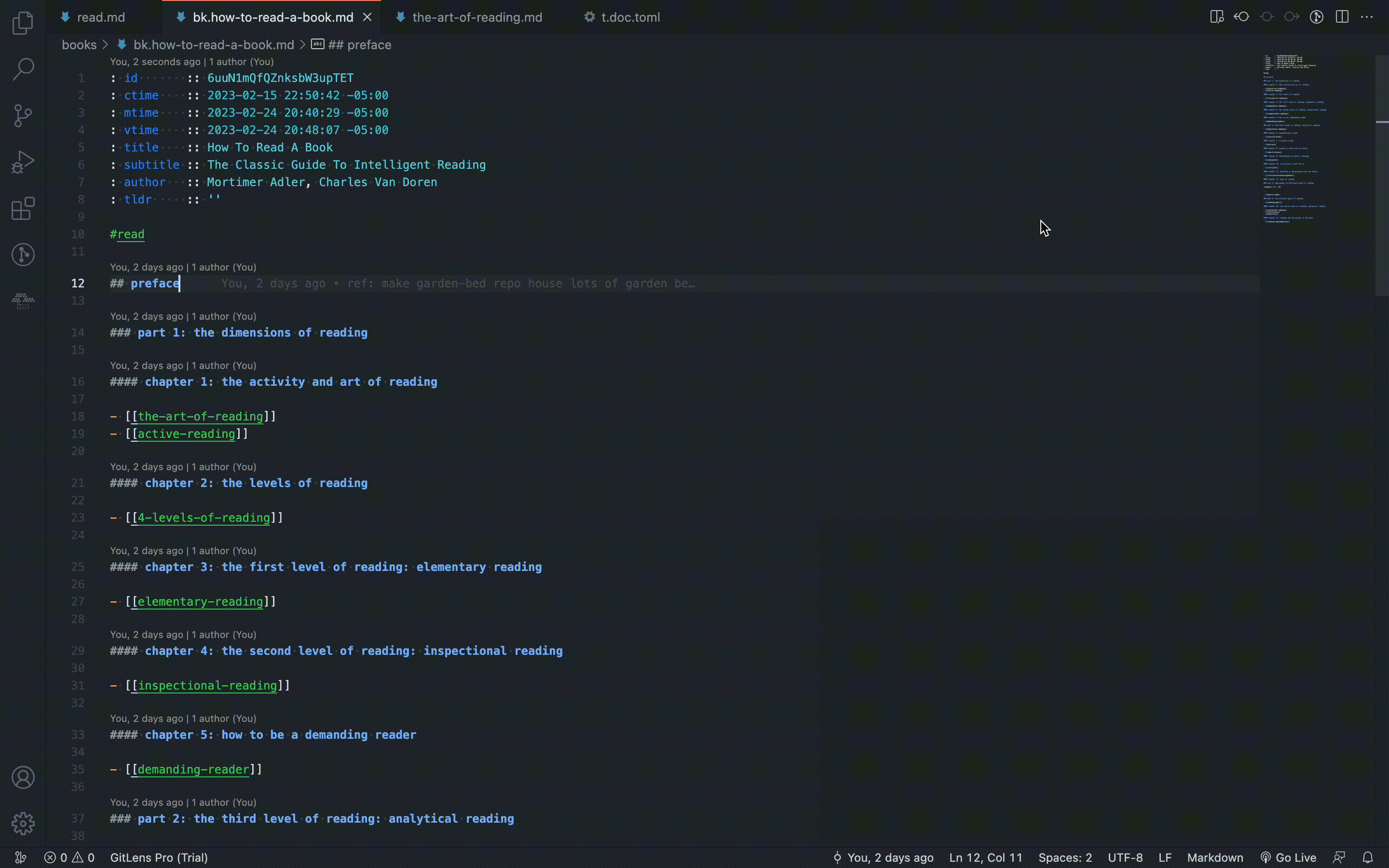Click the gear file icon on t.doc.toml tab

(589, 17)
